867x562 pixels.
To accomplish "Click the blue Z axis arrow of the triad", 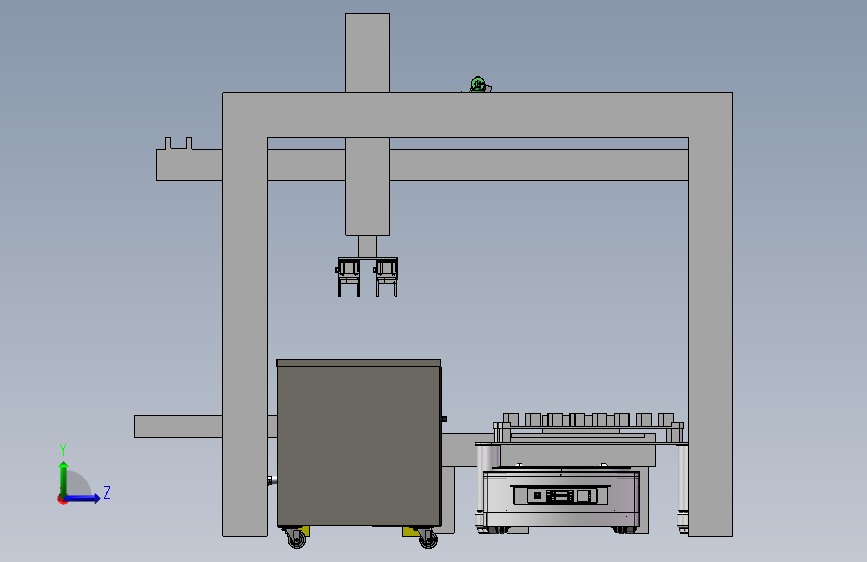I will pyautogui.click(x=84, y=498).
